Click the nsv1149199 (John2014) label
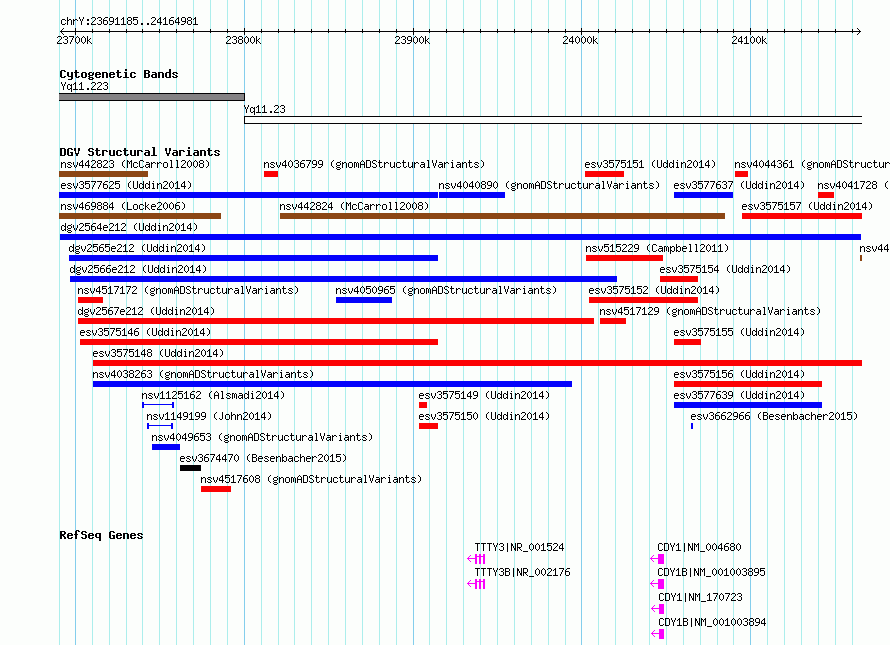This screenshot has width=890, height=645. point(209,416)
